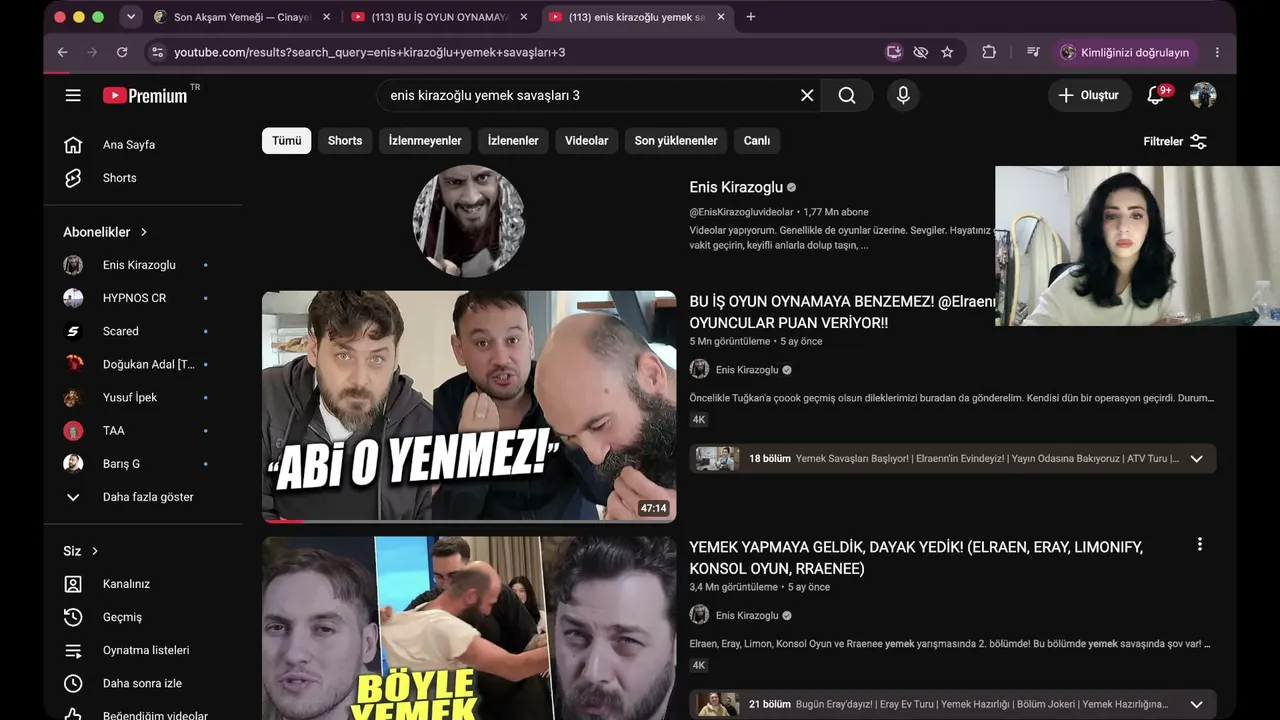1280x720 pixels.
Task: Open Chrome's three-dot menu
Action: tap(1217, 52)
